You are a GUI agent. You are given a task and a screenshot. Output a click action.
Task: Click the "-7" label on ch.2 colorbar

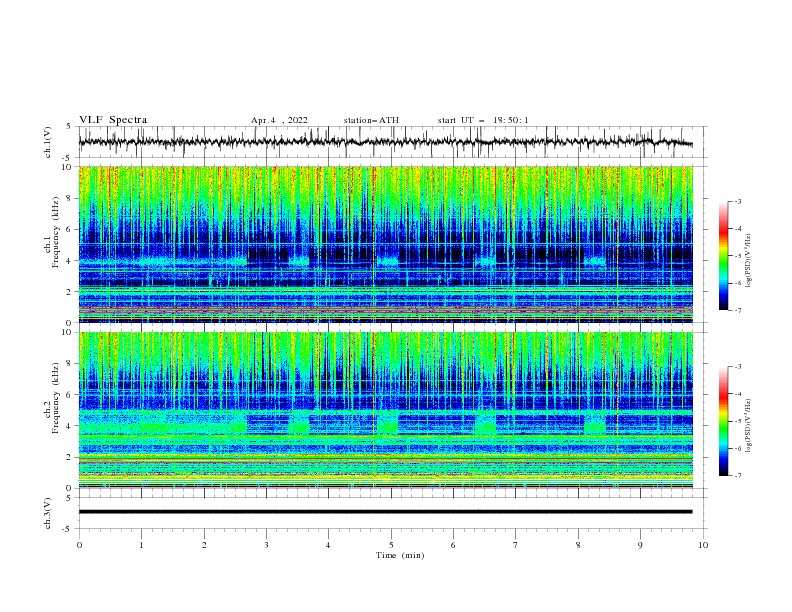click(x=737, y=476)
